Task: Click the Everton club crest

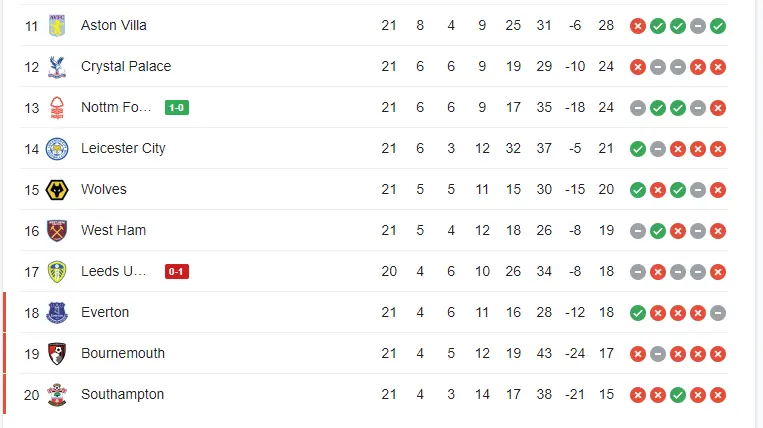Action: click(x=57, y=312)
